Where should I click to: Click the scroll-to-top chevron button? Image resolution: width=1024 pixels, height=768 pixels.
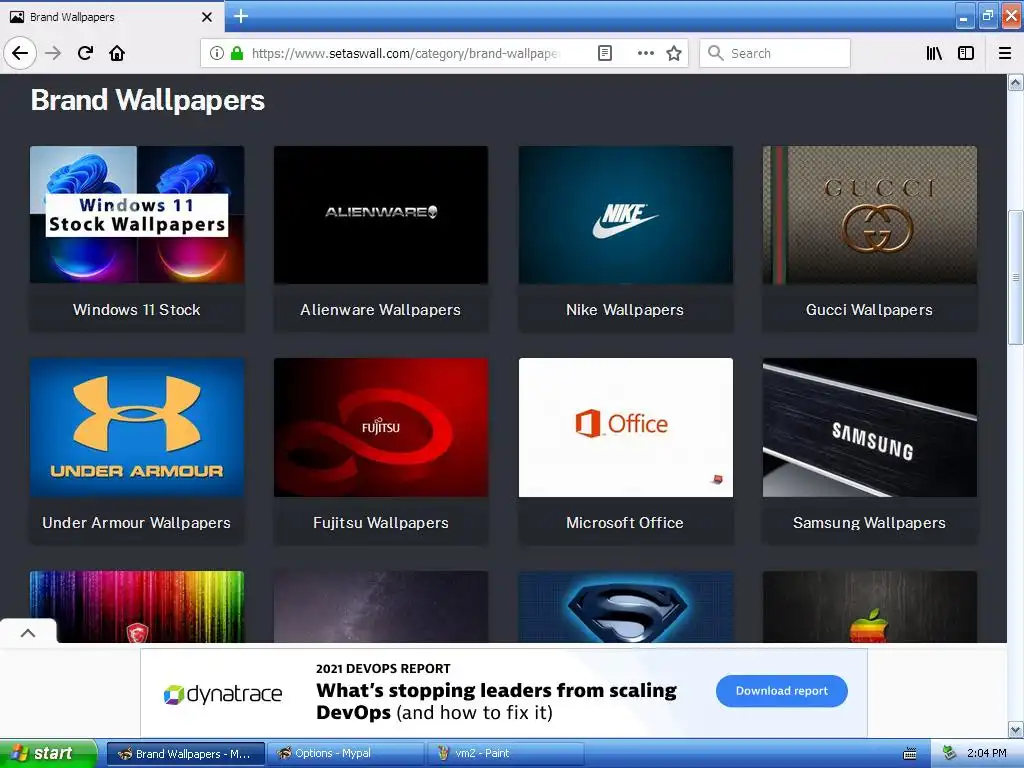coord(28,632)
